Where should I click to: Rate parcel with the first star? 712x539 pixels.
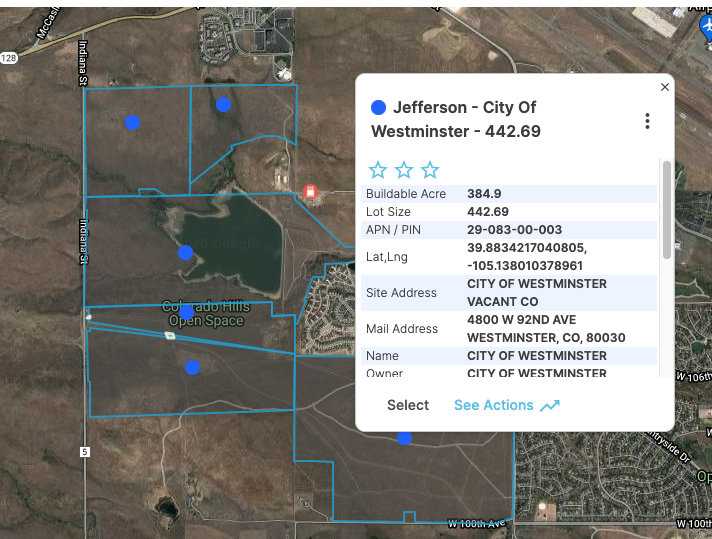[x=378, y=170]
